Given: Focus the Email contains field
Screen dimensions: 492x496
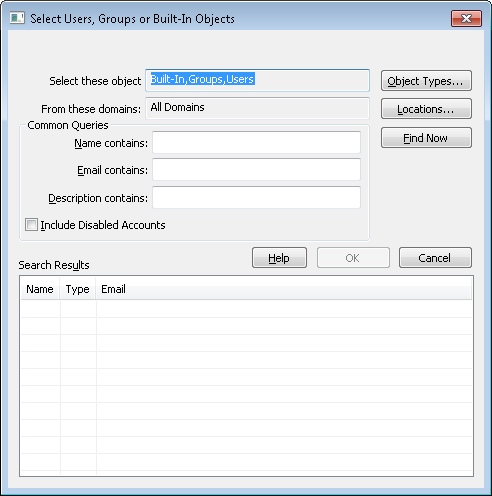Looking at the screenshot, I should 256,170.
